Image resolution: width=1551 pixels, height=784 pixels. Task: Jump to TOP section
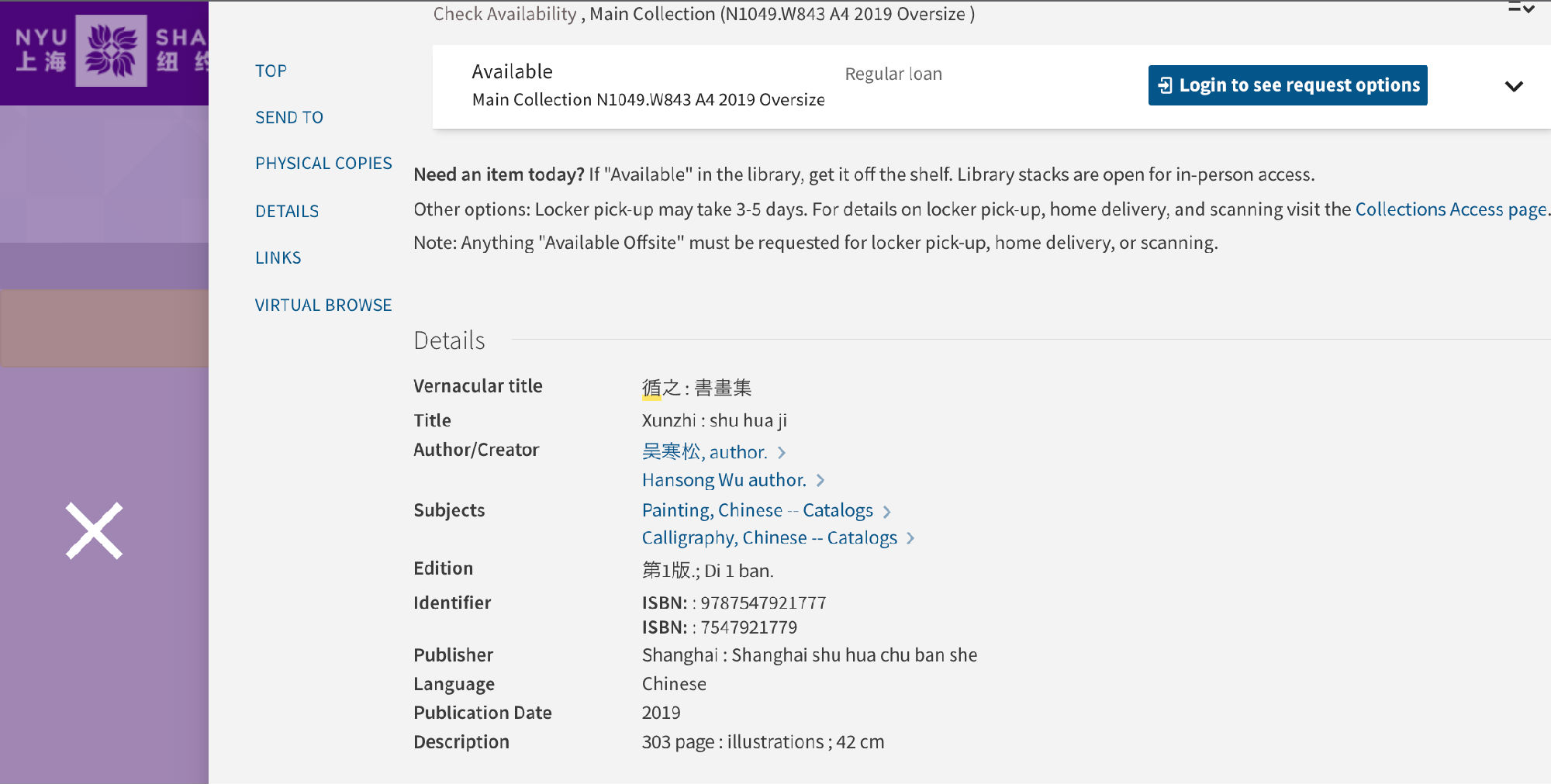(271, 71)
